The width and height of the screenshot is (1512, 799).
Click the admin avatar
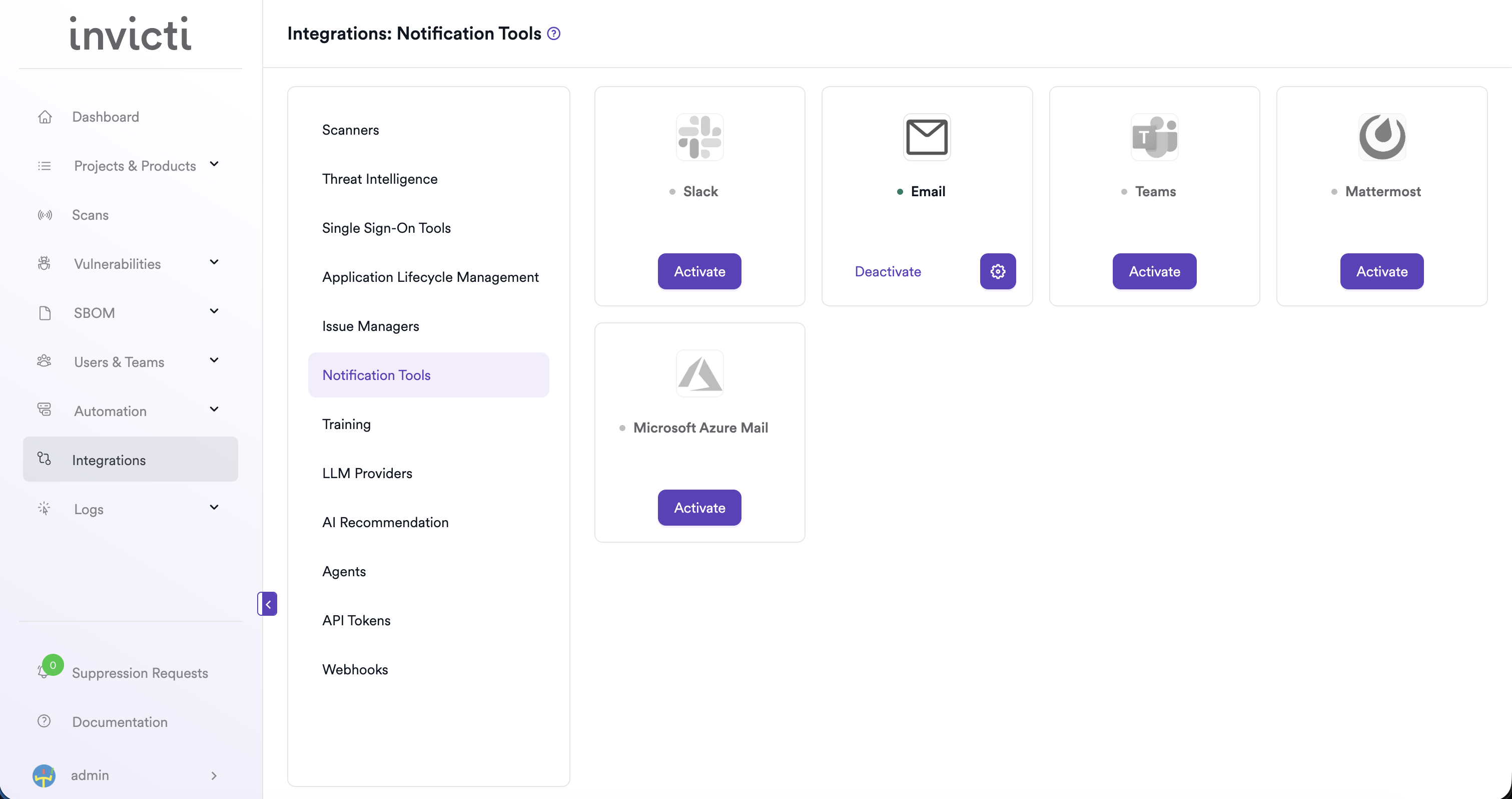[44, 775]
